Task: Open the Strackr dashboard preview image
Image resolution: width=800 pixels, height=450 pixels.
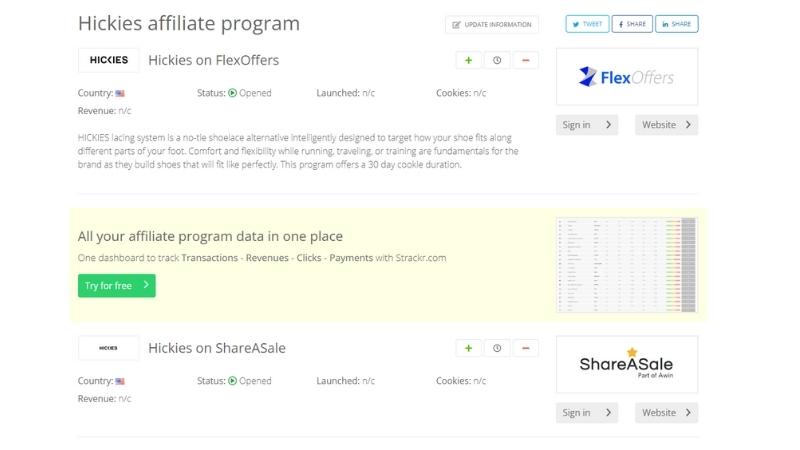Action: click(627, 265)
